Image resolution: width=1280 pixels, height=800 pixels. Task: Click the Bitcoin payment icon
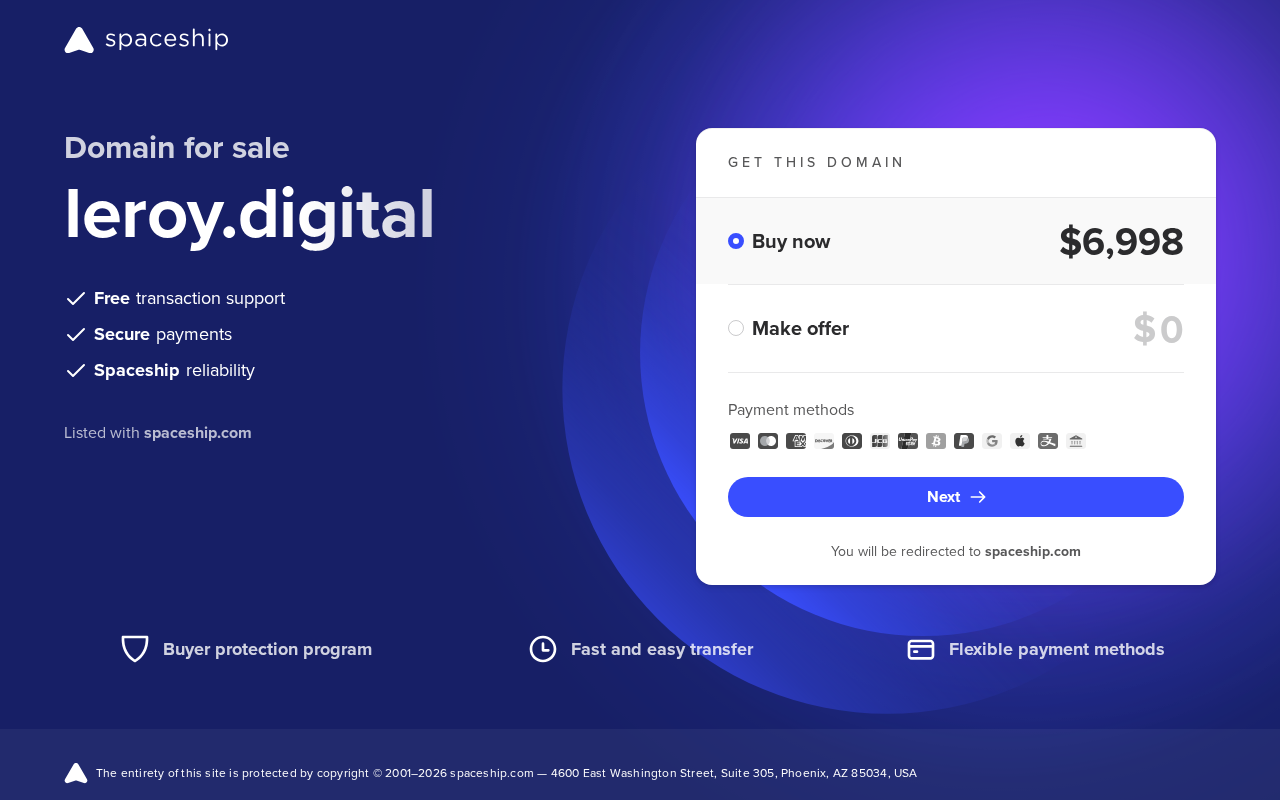(936, 441)
